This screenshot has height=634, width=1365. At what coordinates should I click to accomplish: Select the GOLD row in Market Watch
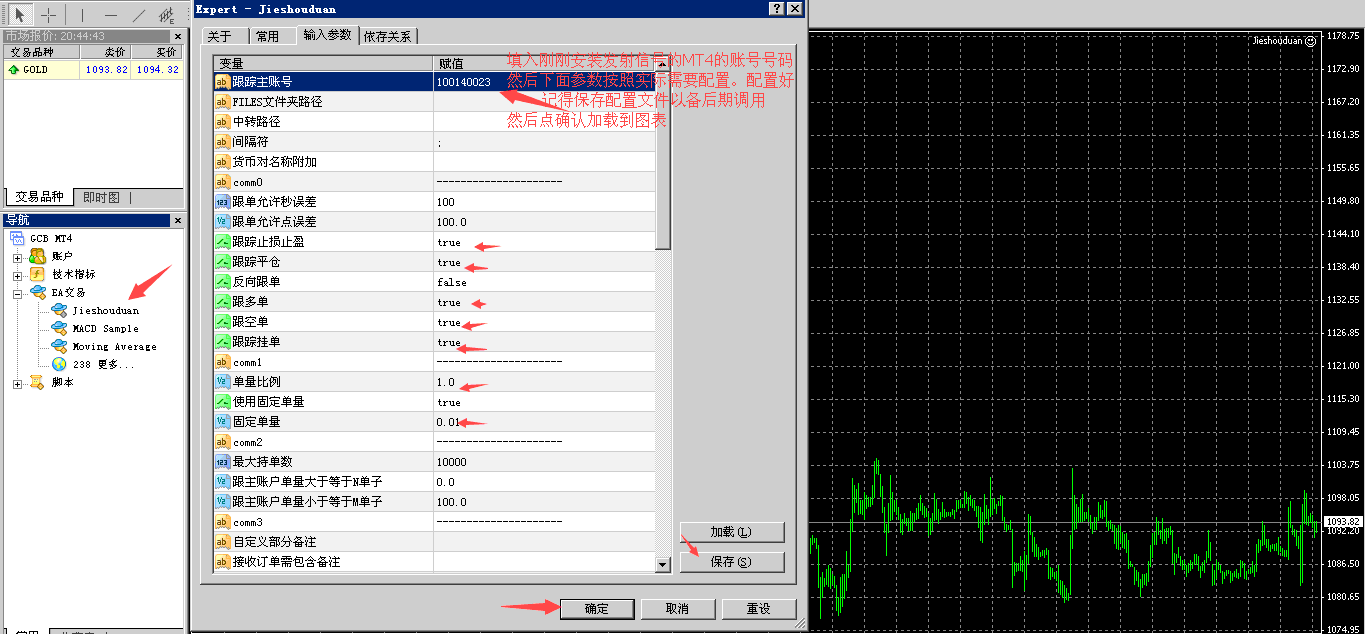[93, 70]
